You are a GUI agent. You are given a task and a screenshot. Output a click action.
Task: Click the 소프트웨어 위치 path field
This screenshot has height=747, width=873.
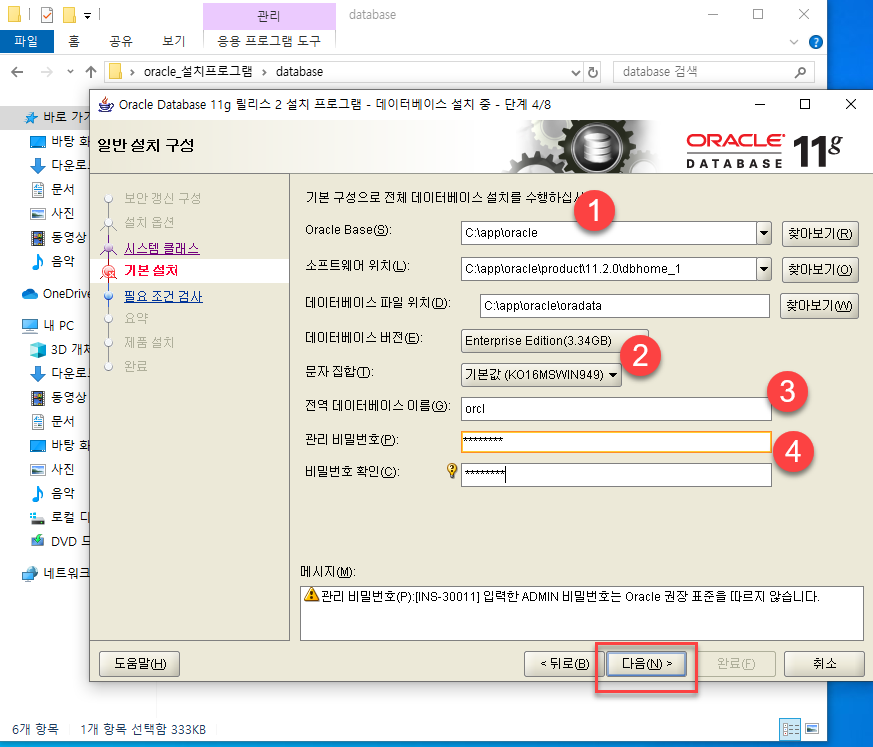(609, 269)
